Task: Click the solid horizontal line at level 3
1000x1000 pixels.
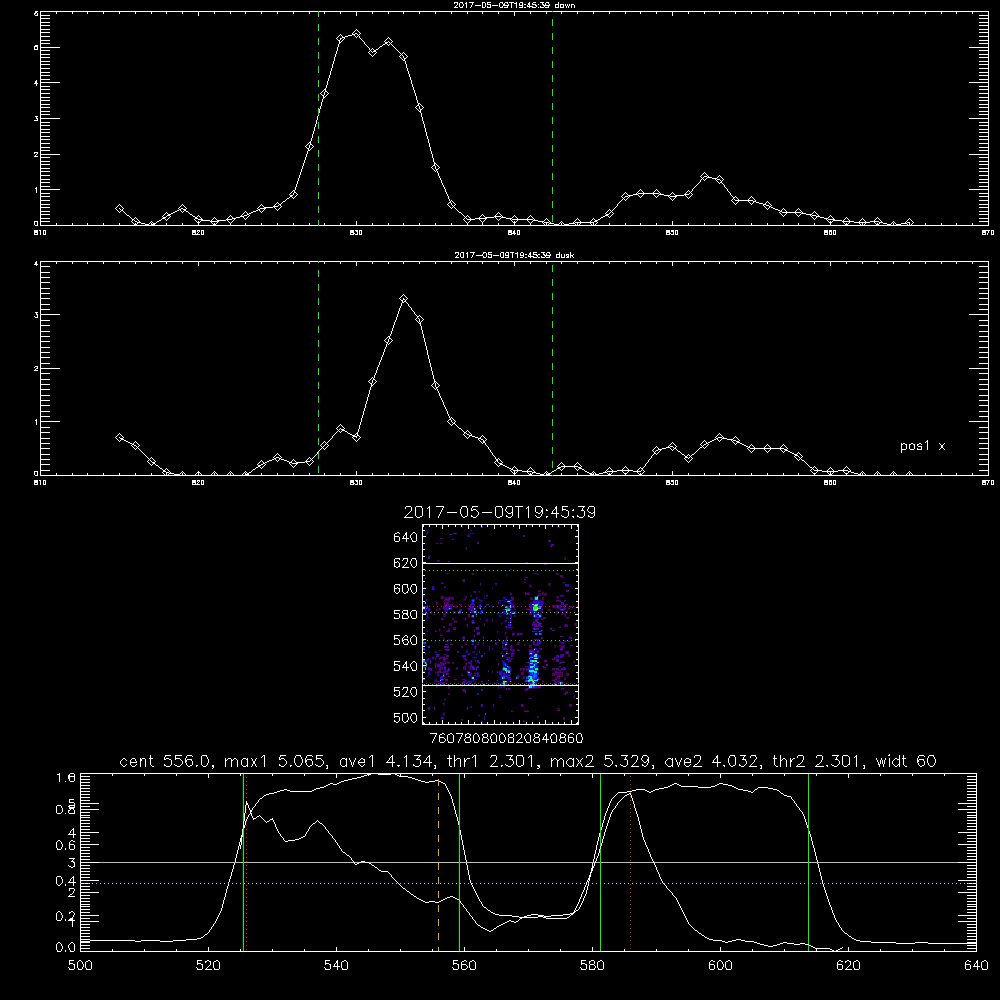Action: (528, 862)
